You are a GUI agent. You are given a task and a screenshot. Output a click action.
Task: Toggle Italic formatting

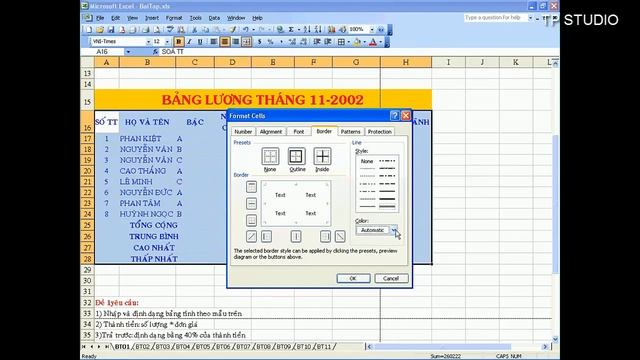189,42
